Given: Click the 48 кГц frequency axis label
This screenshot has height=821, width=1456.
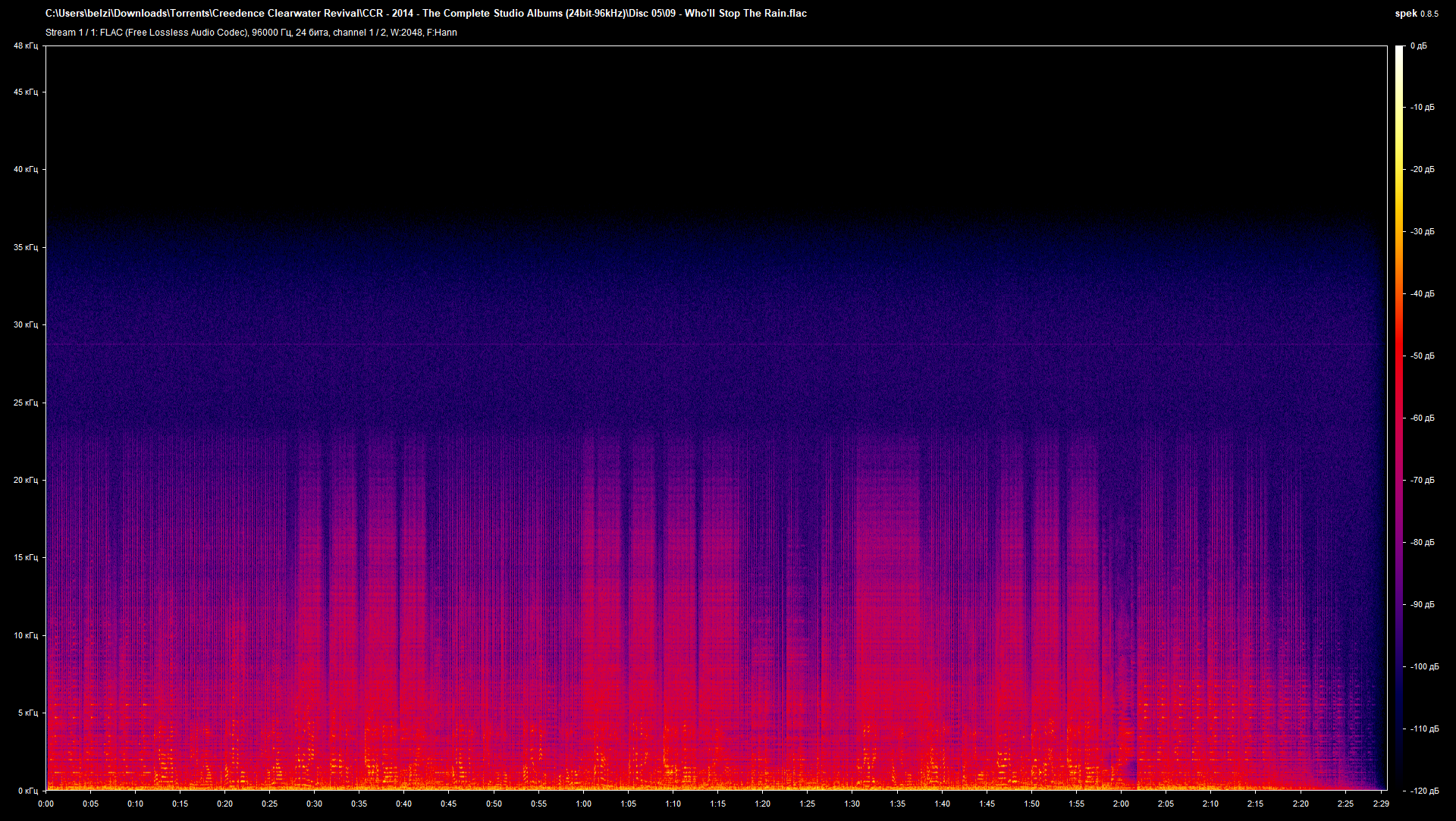Looking at the screenshot, I should [25, 45].
